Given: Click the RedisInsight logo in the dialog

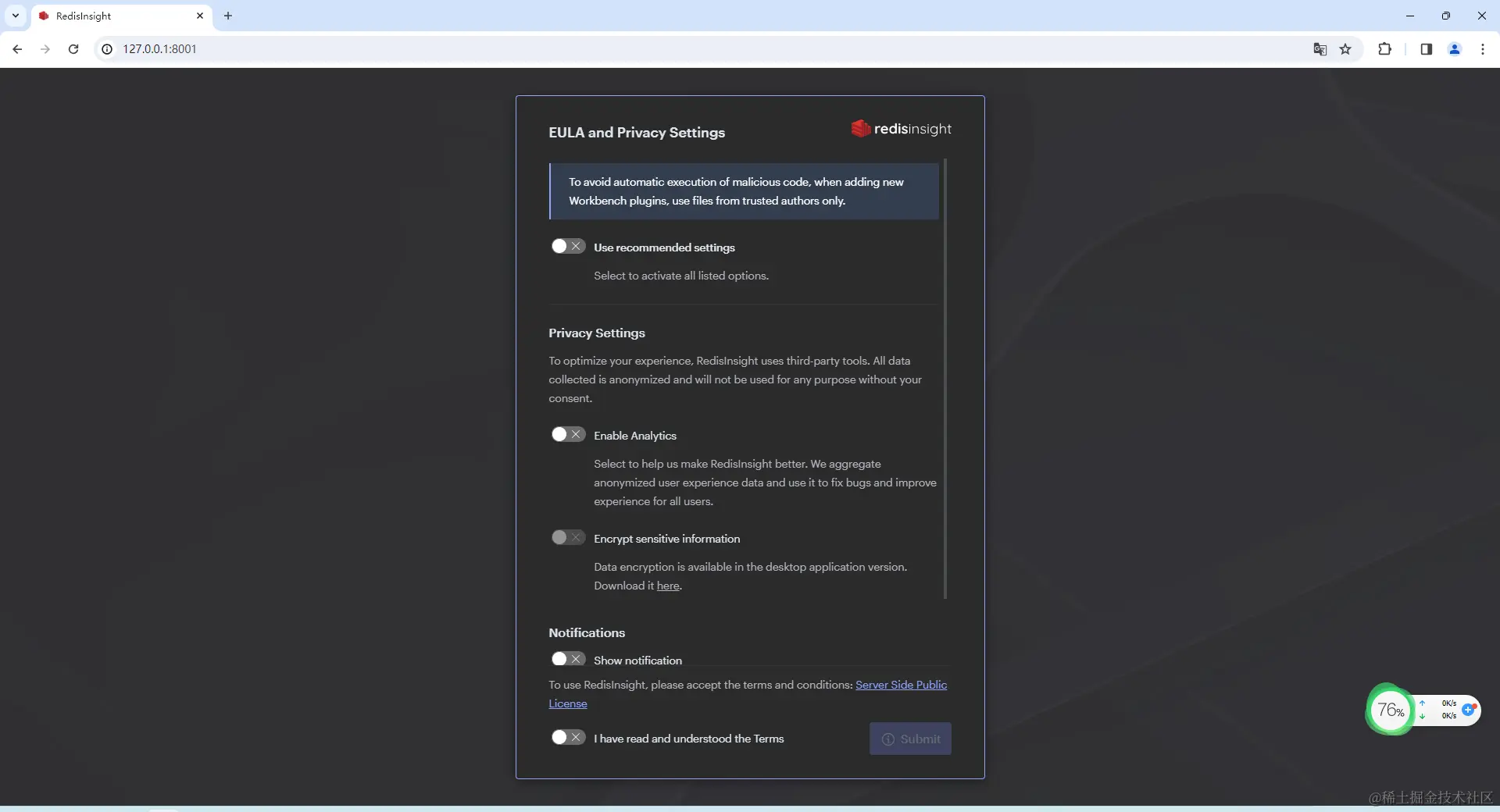Looking at the screenshot, I should (x=902, y=128).
